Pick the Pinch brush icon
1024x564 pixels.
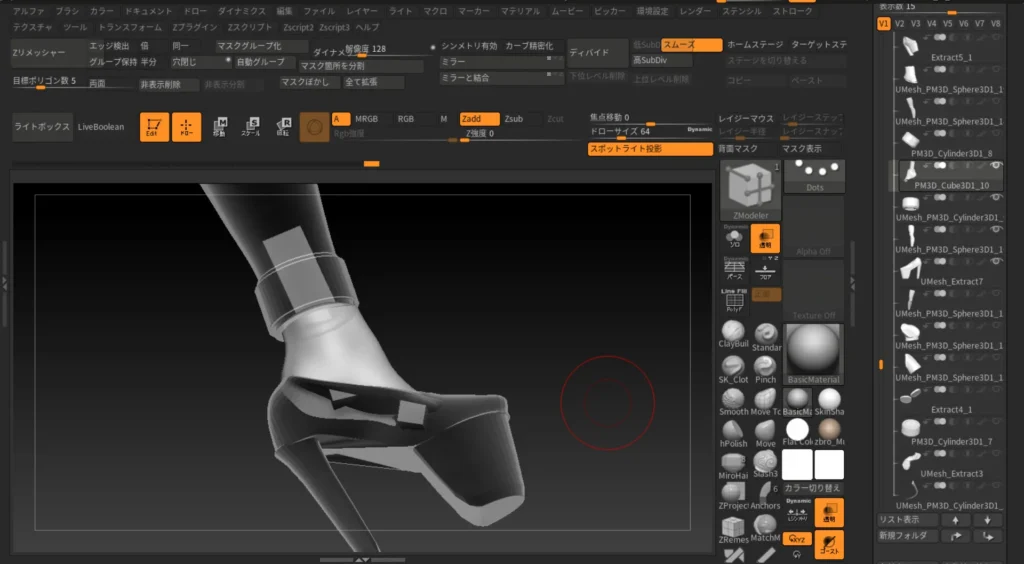point(765,366)
